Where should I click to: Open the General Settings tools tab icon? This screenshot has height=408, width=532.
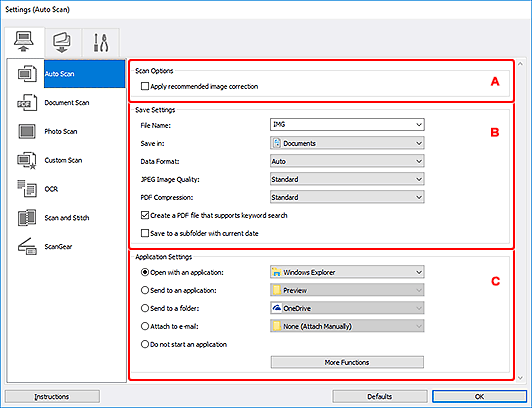tap(101, 42)
